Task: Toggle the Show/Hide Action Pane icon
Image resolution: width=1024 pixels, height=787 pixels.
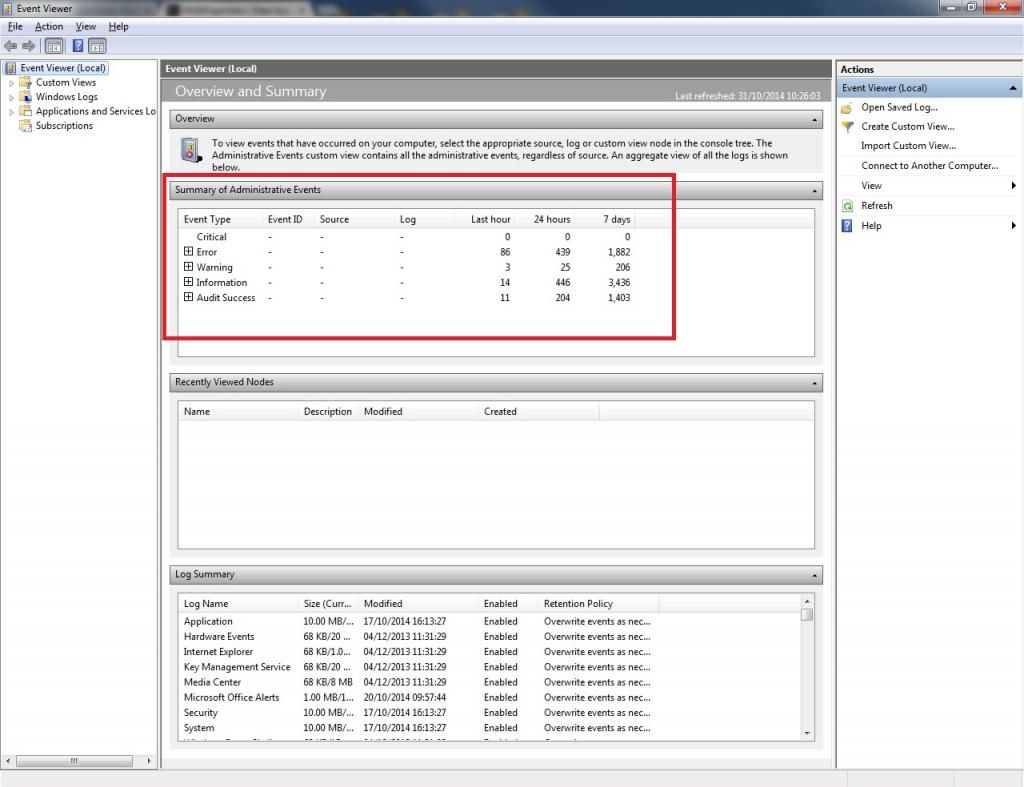Action: click(x=97, y=46)
